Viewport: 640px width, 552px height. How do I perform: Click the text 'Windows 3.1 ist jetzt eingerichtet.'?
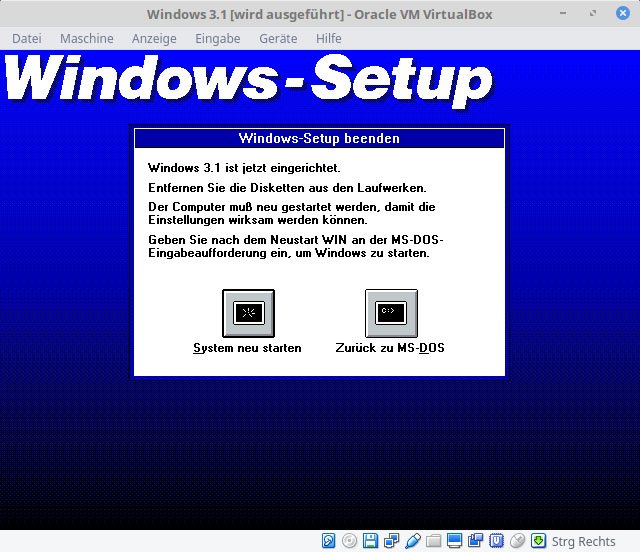(244, 168)
